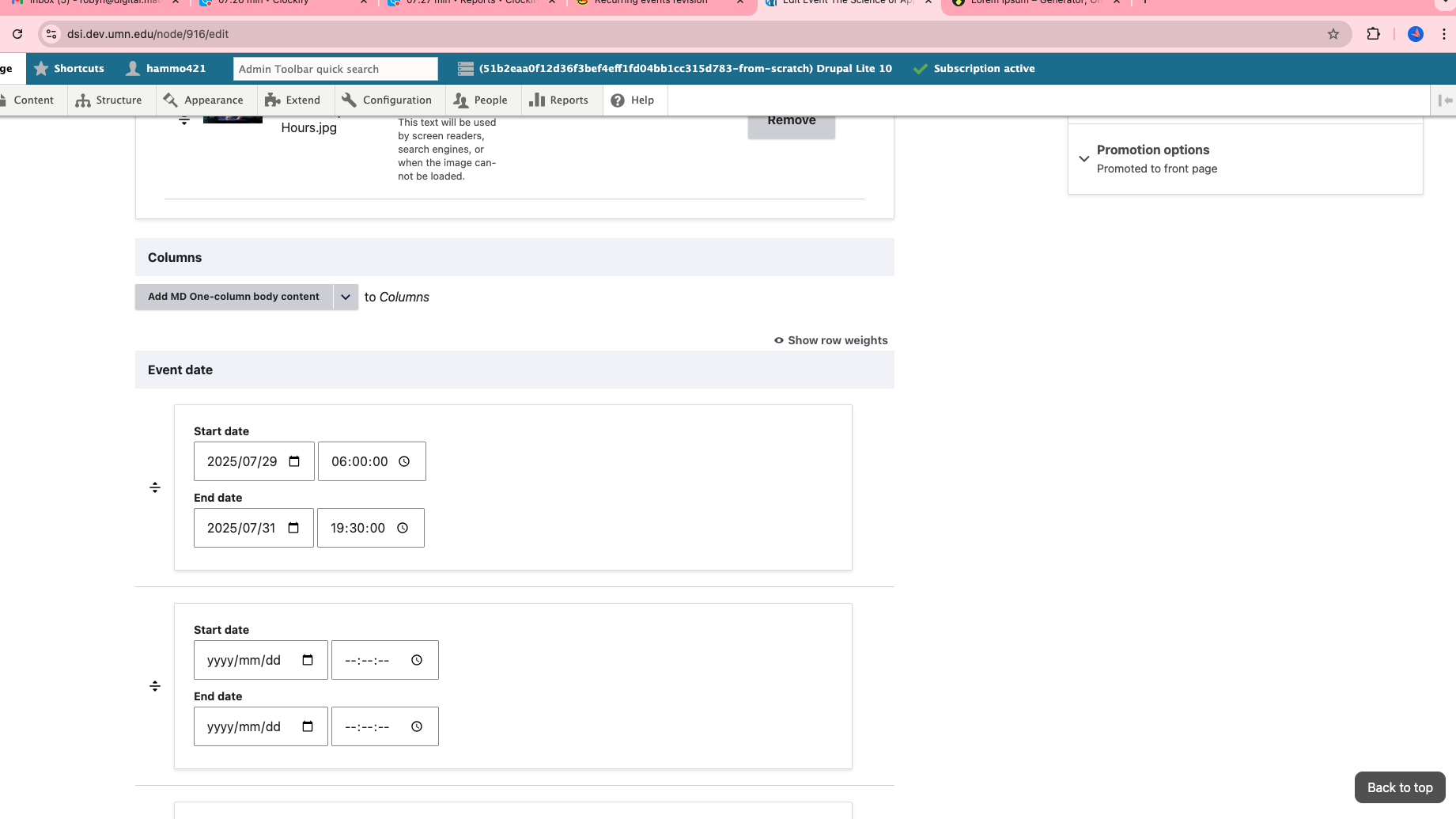This screenshot has width=1456, height=819.
Task: Open time picker for 19:30:00 End time
Action: pyautogui.click(x=403, y=528)
